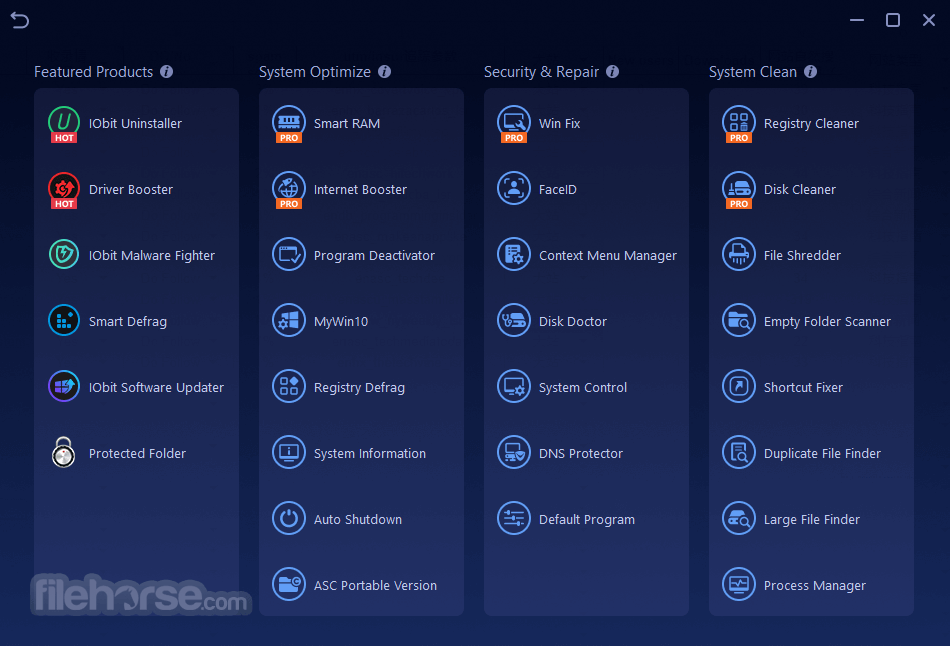This screenshot has height=646, width=950.
Task: Maximize the toolbox window
Action: 892,20
